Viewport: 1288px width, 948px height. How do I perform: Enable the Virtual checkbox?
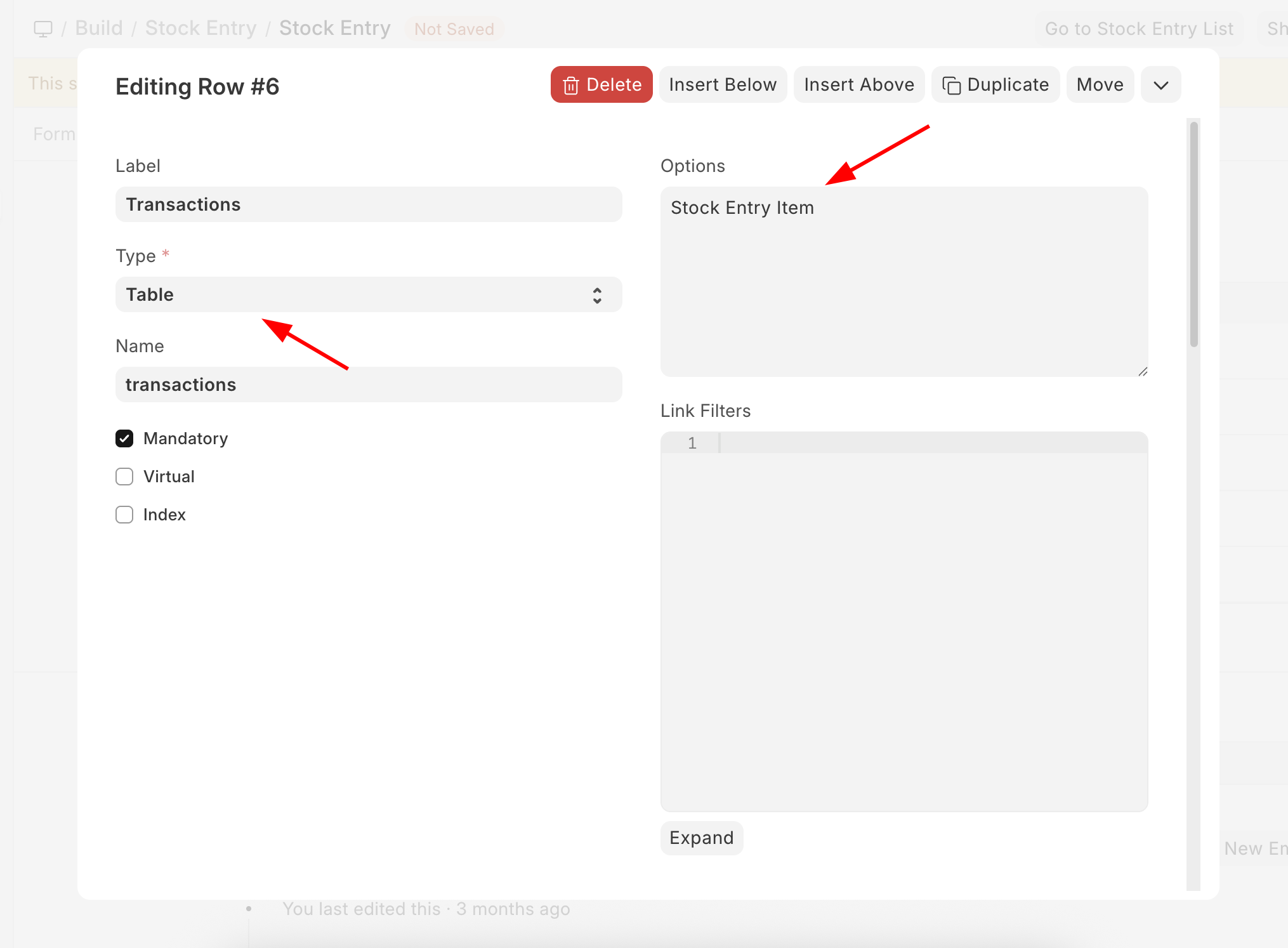click(x=124, y=477)
